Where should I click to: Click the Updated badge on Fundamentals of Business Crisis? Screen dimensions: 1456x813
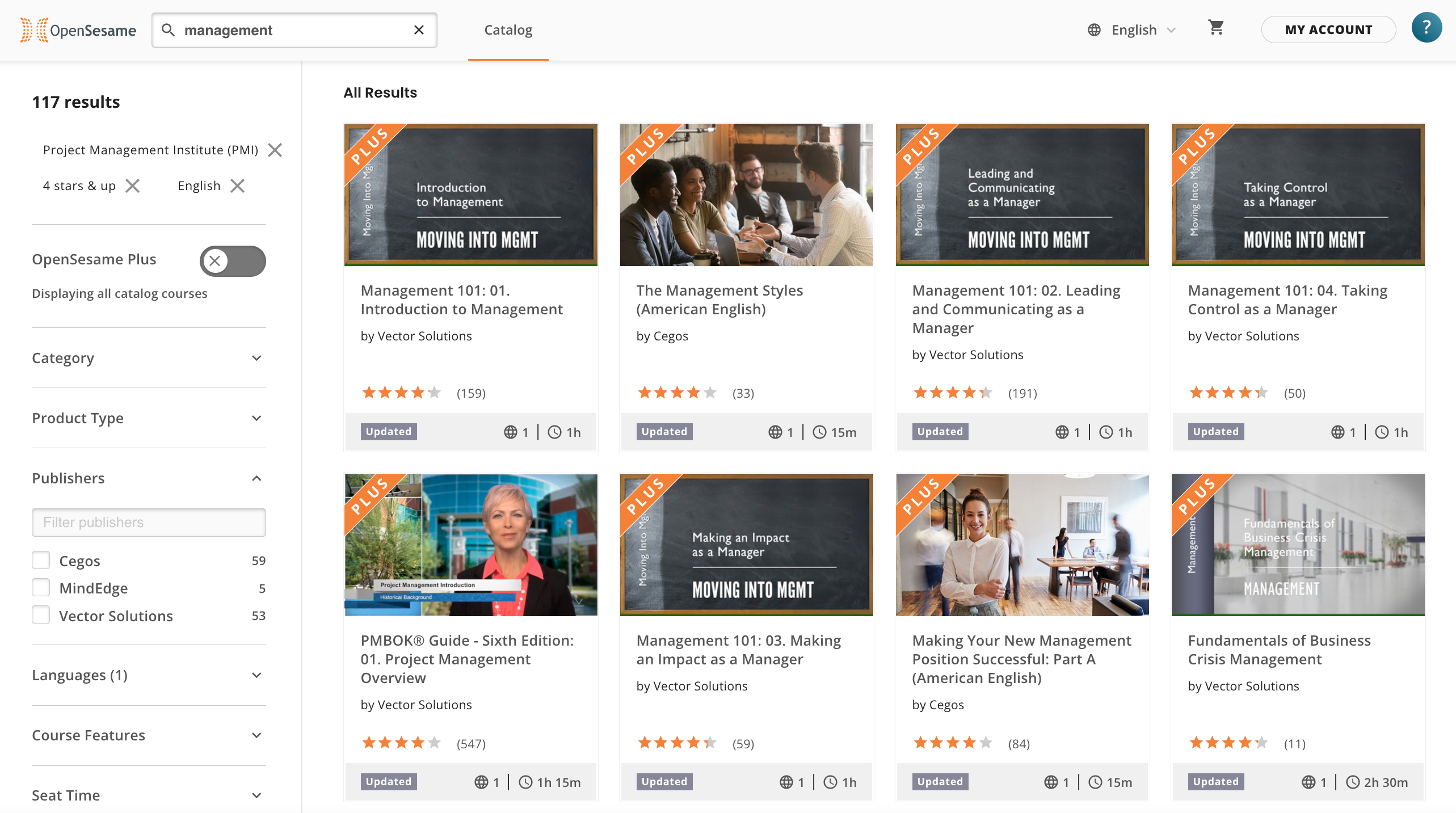(x=1216, y=782)
